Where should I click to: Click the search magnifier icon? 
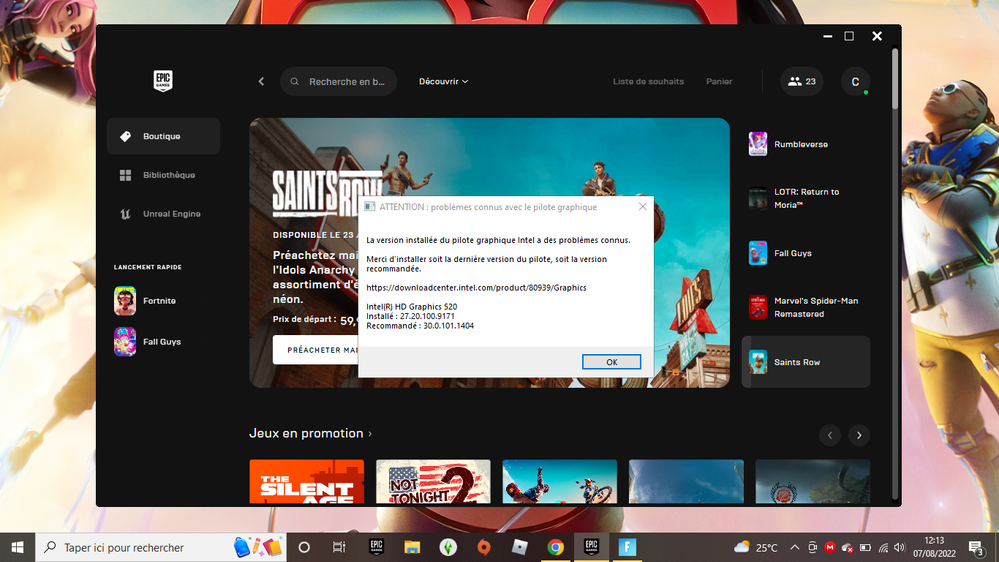(x=294, y=82)
